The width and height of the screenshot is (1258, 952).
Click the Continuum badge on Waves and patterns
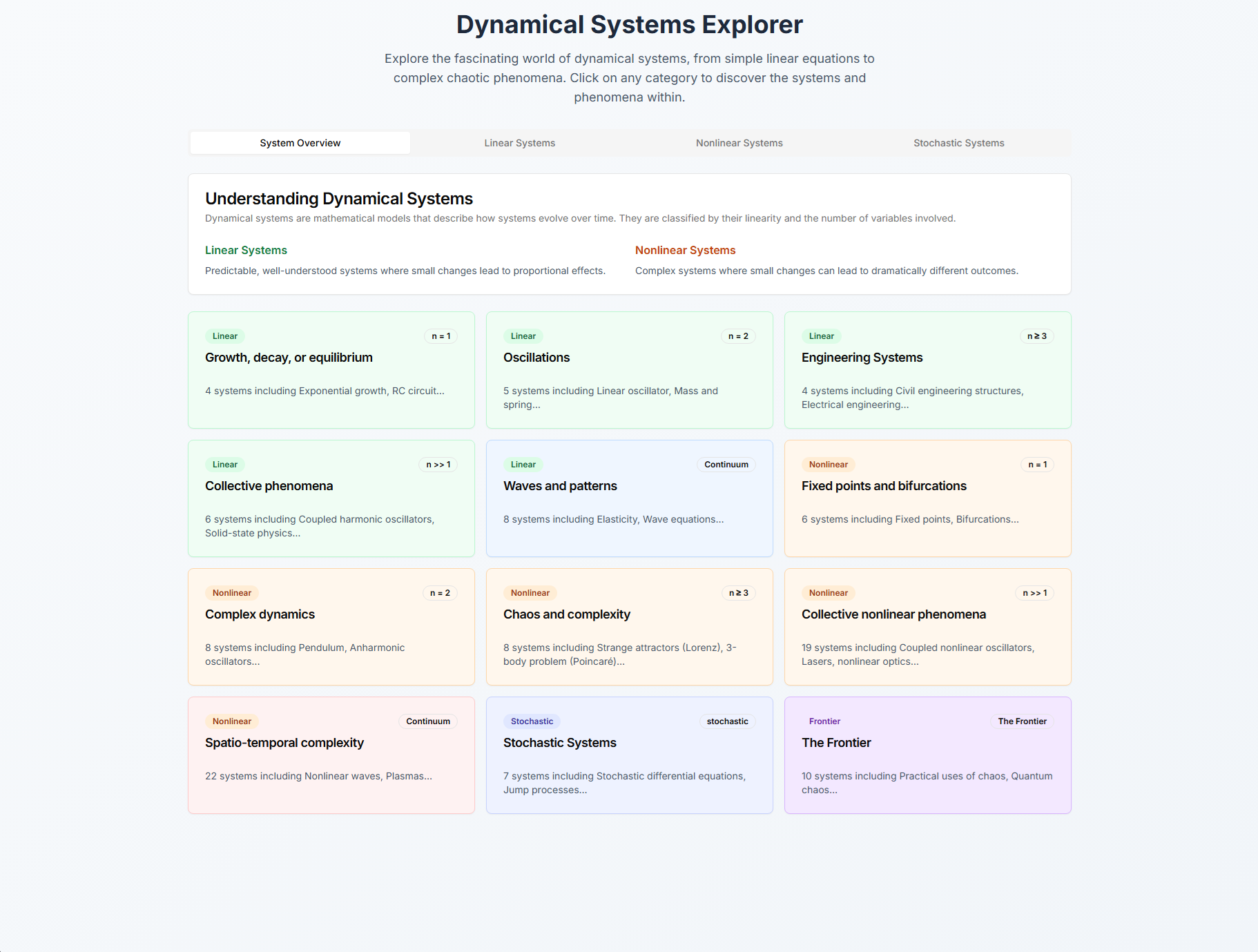click(726, 465)
